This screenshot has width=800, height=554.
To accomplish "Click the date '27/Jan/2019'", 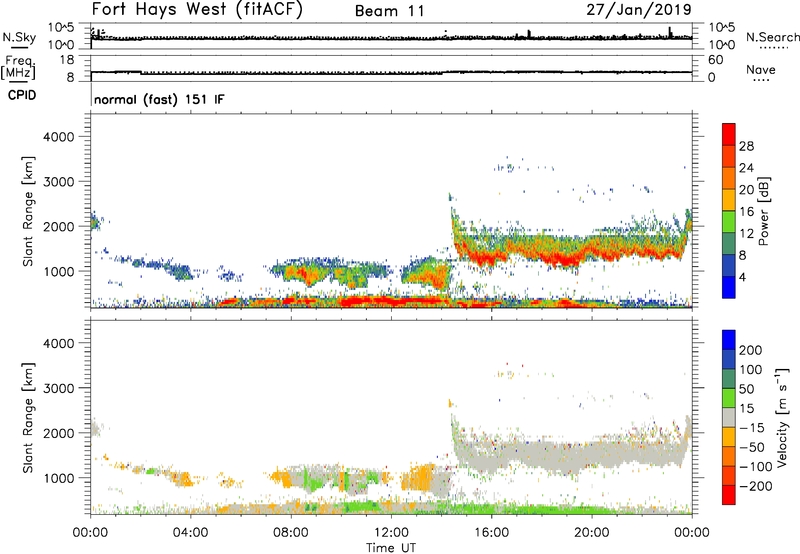I will [x=639, y=10].
